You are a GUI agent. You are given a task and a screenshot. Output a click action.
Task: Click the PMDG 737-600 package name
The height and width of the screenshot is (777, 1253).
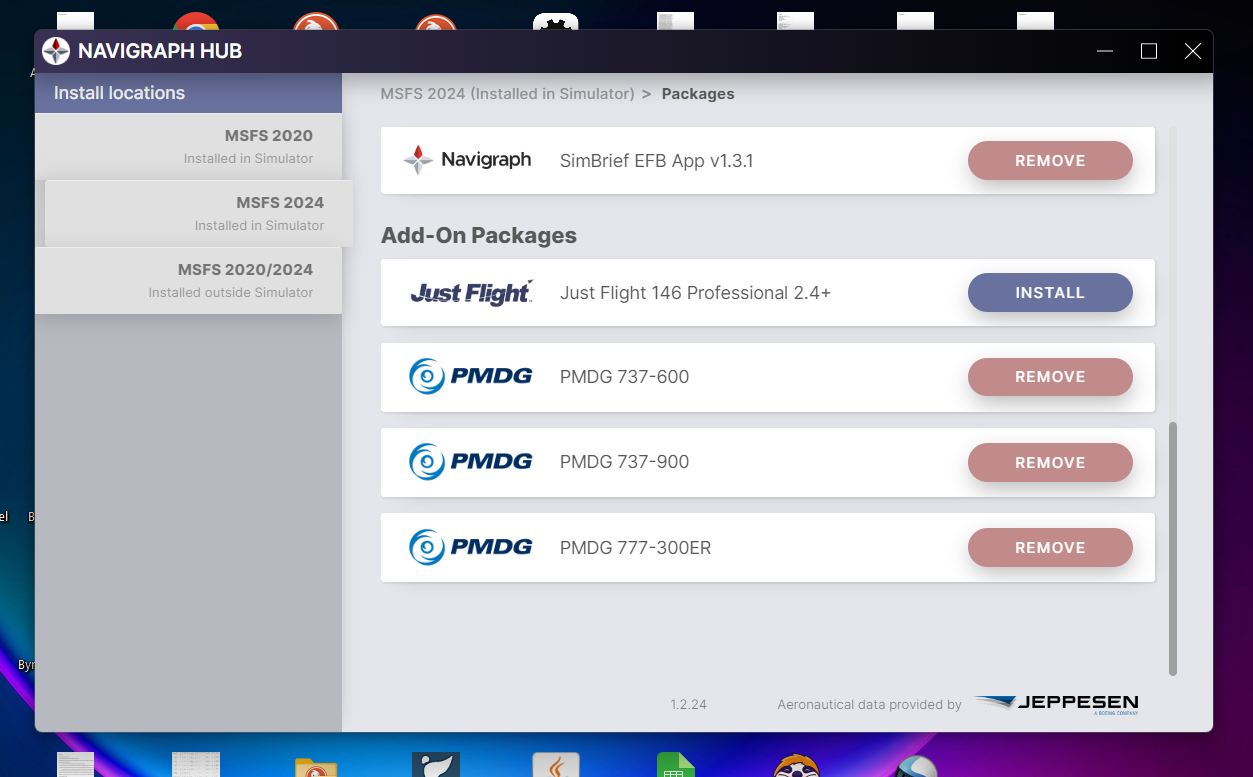624,377
